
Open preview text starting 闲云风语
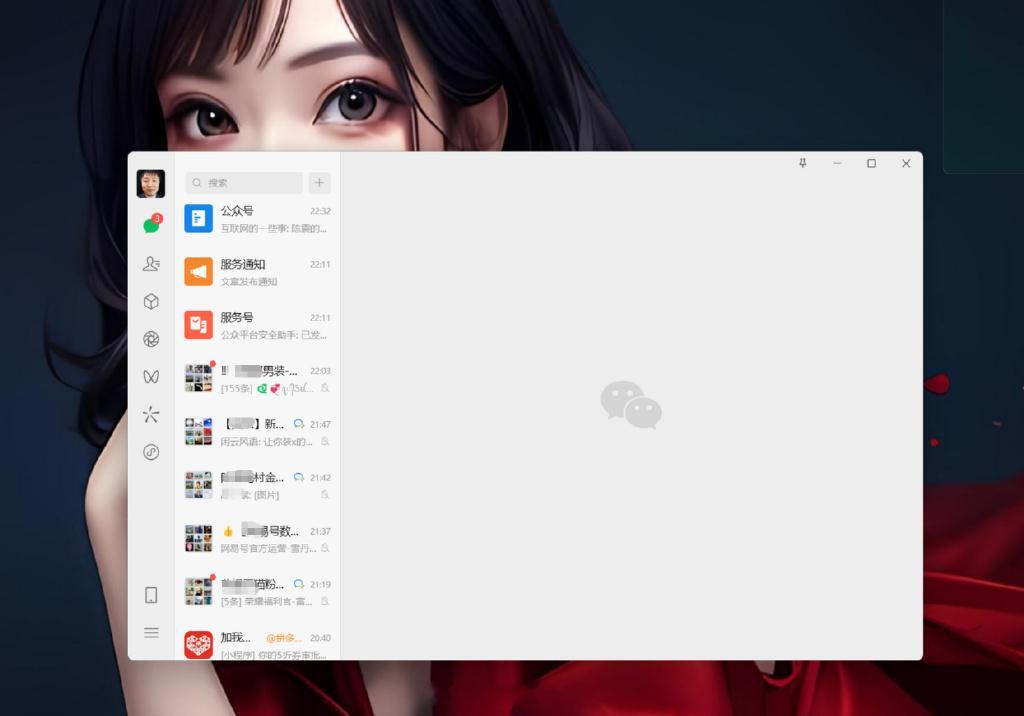(266, 442)
